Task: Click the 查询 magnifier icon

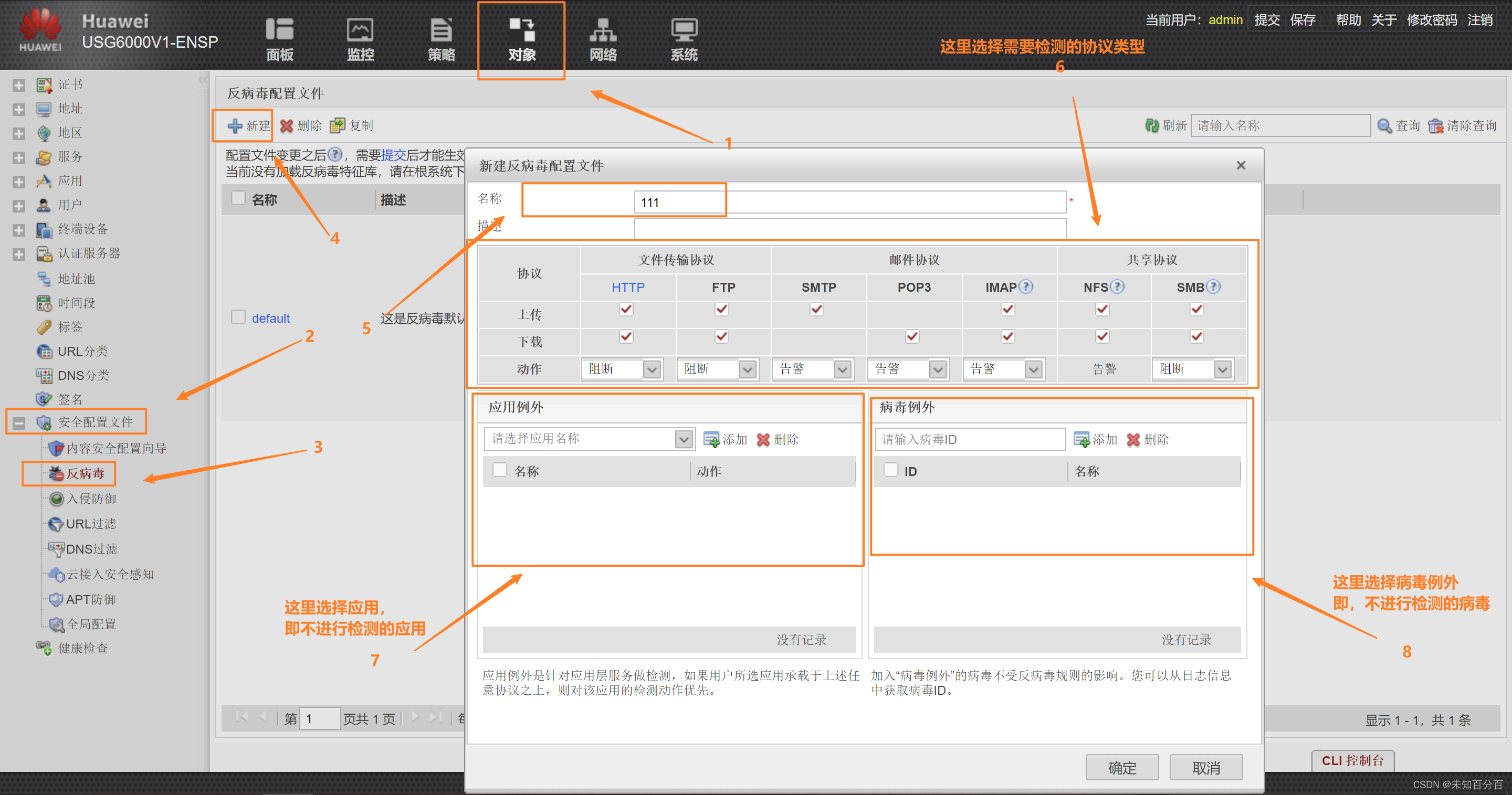Action: pyautogui.click(x=1384, y=125)
